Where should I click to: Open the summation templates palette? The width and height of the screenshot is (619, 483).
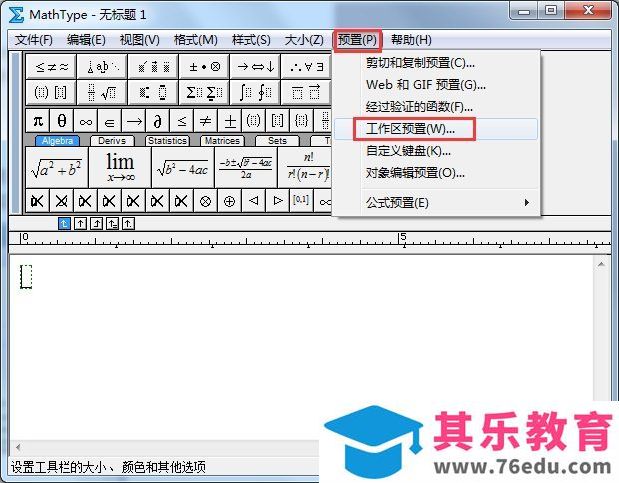click(x=204, y=93)
